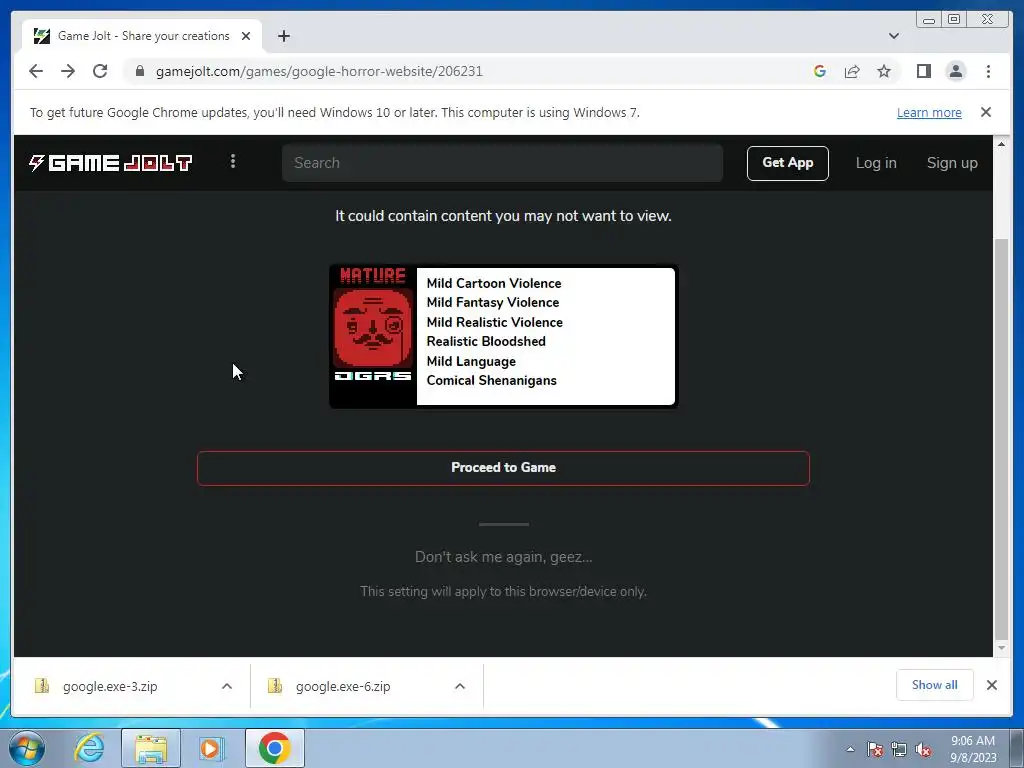
Task: Click the Google icon in the address bar
Action: [x=820, y=71]
